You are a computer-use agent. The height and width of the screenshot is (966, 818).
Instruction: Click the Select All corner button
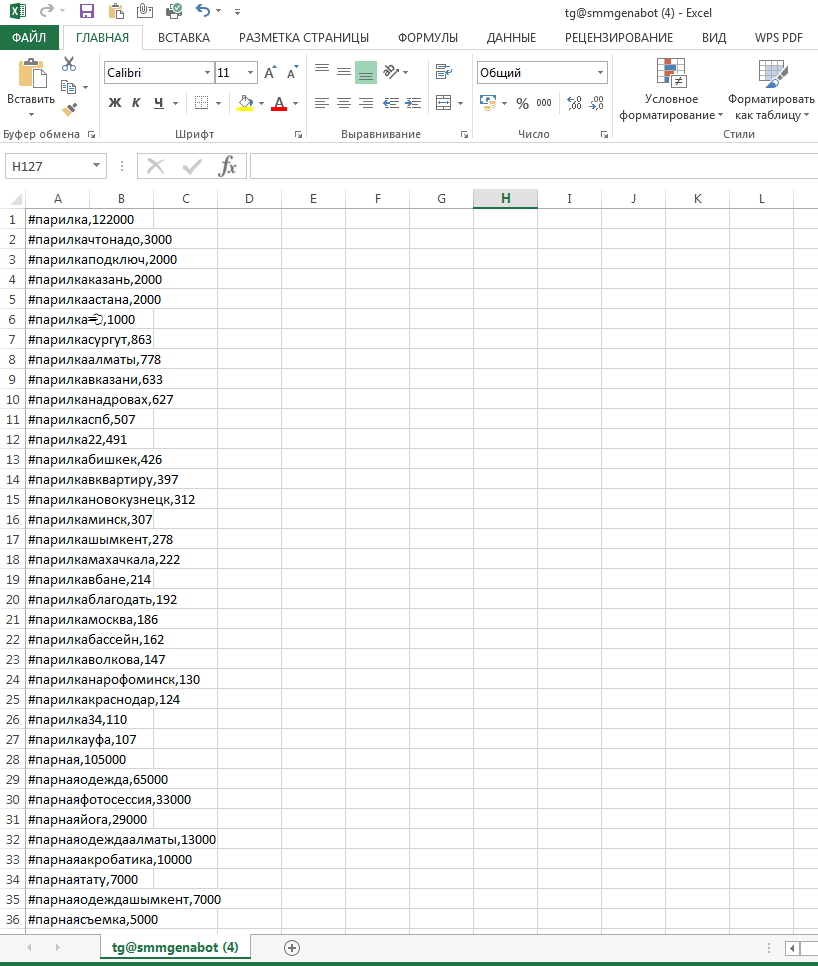(x=15, y=198)
